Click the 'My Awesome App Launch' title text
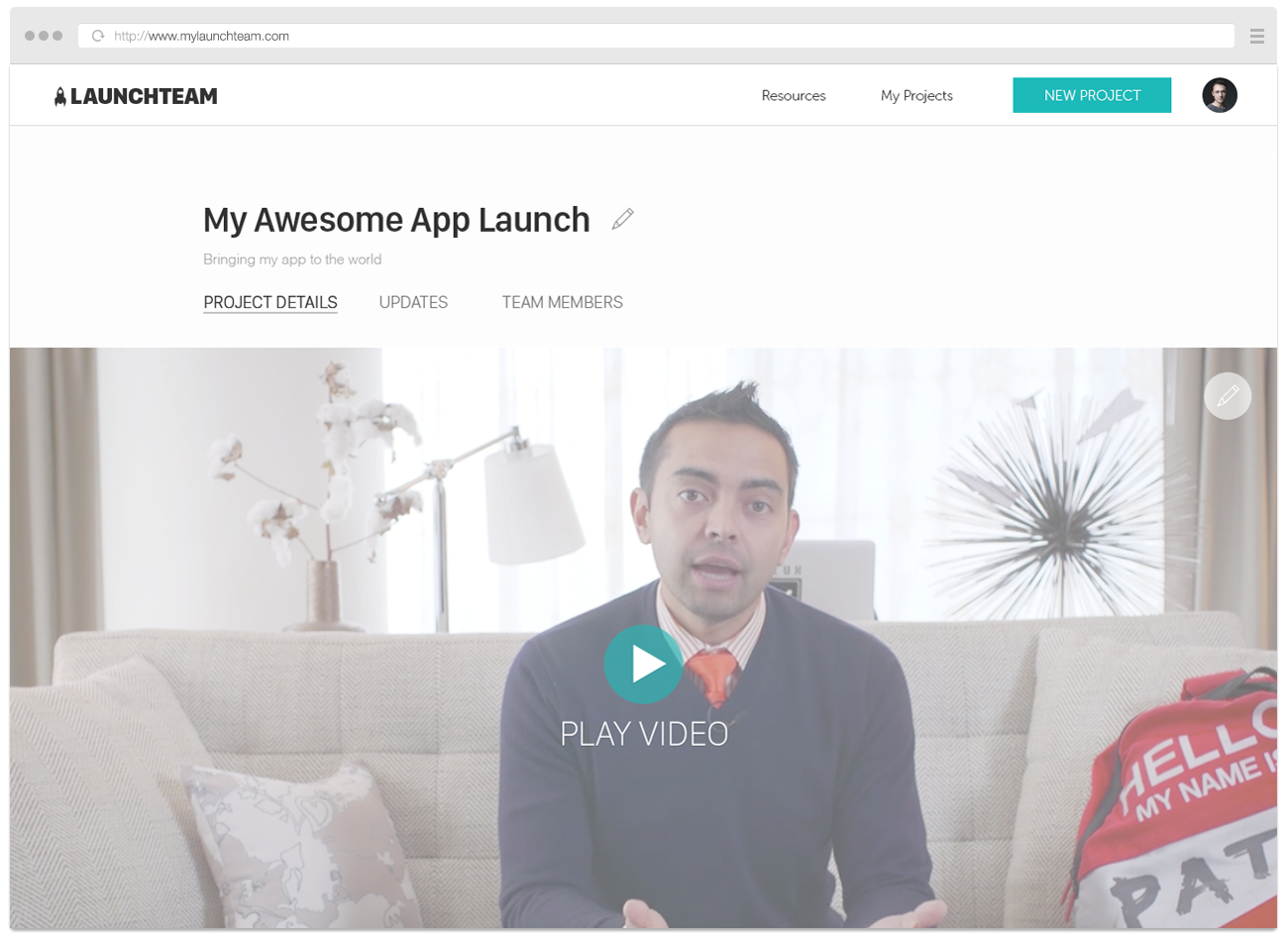This screenshot has width=1288, height=941. click(396, 219)
